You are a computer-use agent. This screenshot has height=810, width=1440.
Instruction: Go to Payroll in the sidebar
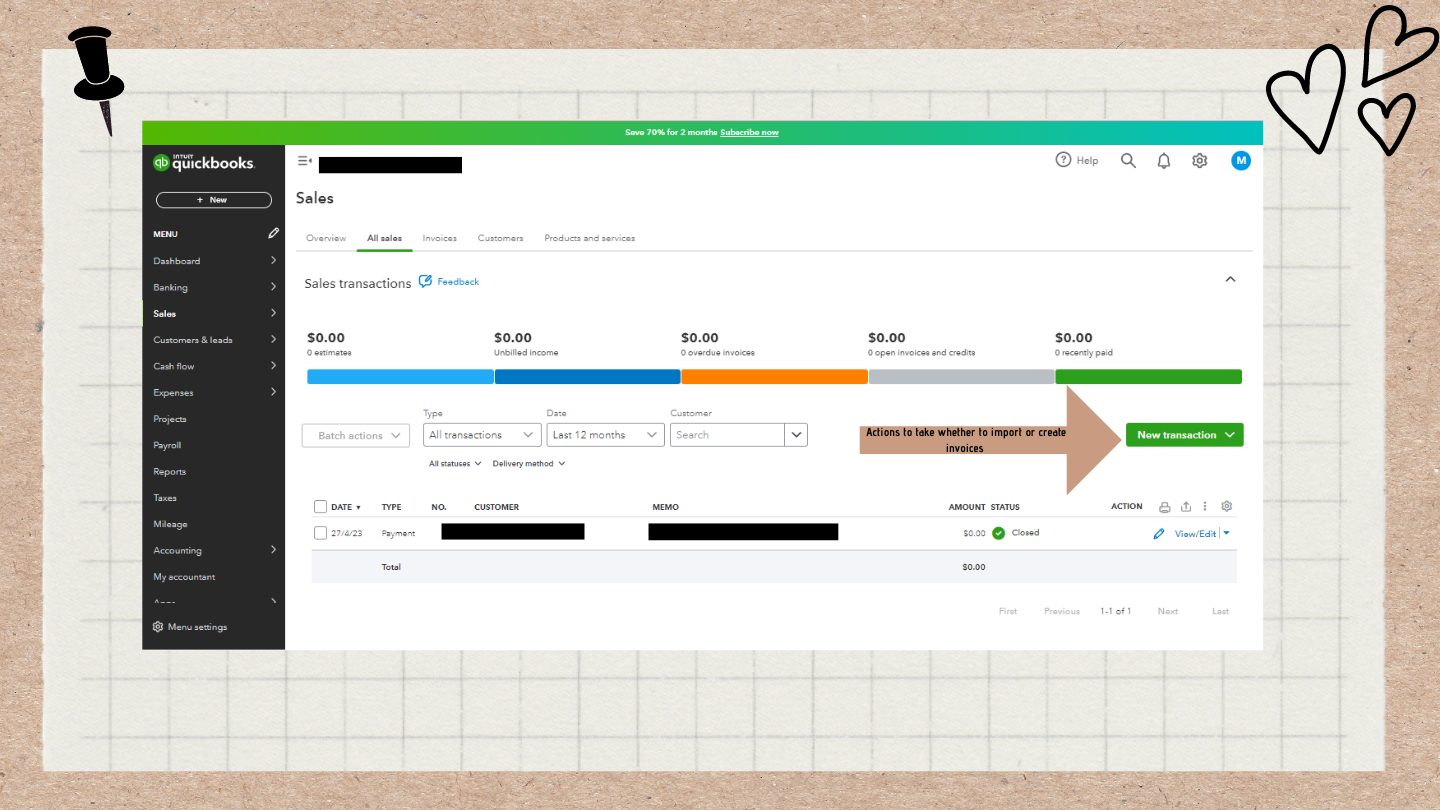pos(167,445)
